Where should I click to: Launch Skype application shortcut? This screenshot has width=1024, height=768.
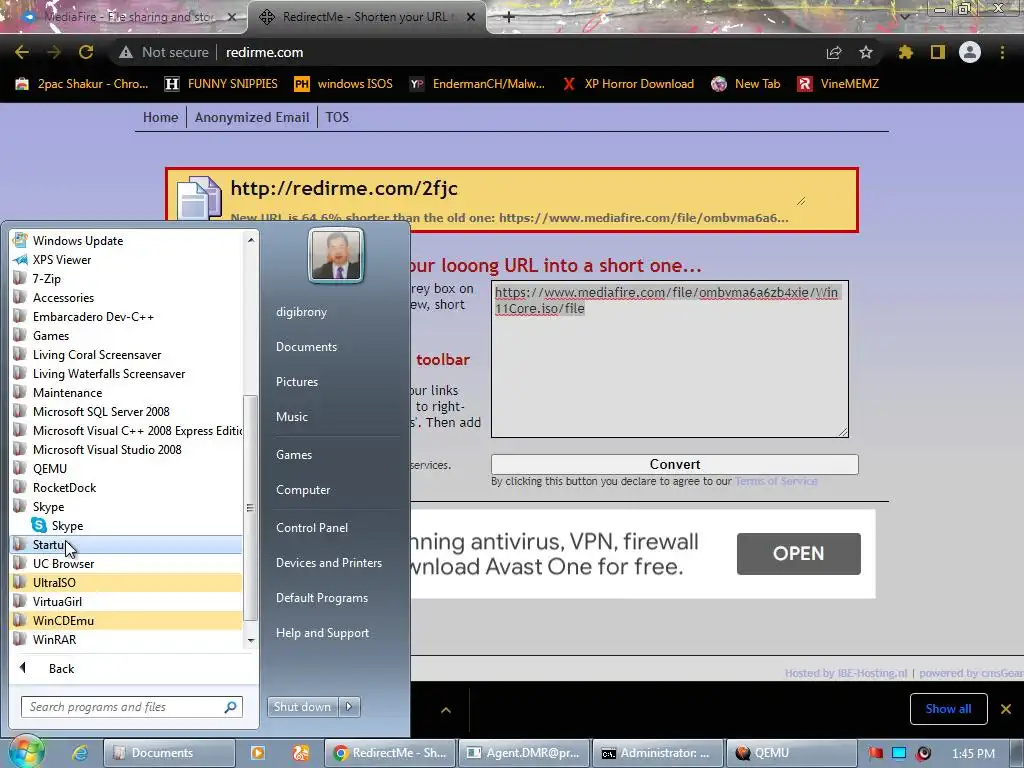[x=127, y=526]
